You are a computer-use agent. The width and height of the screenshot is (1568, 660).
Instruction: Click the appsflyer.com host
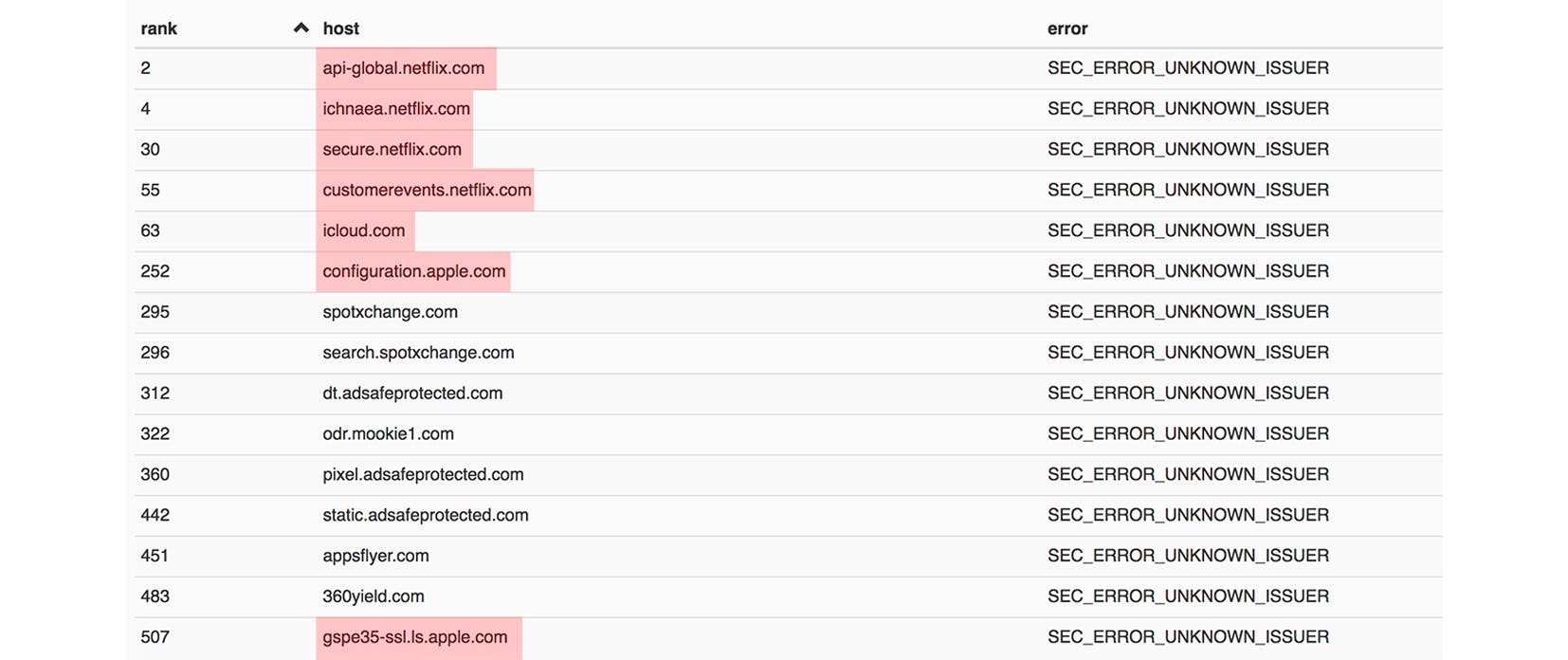[375, 557]
